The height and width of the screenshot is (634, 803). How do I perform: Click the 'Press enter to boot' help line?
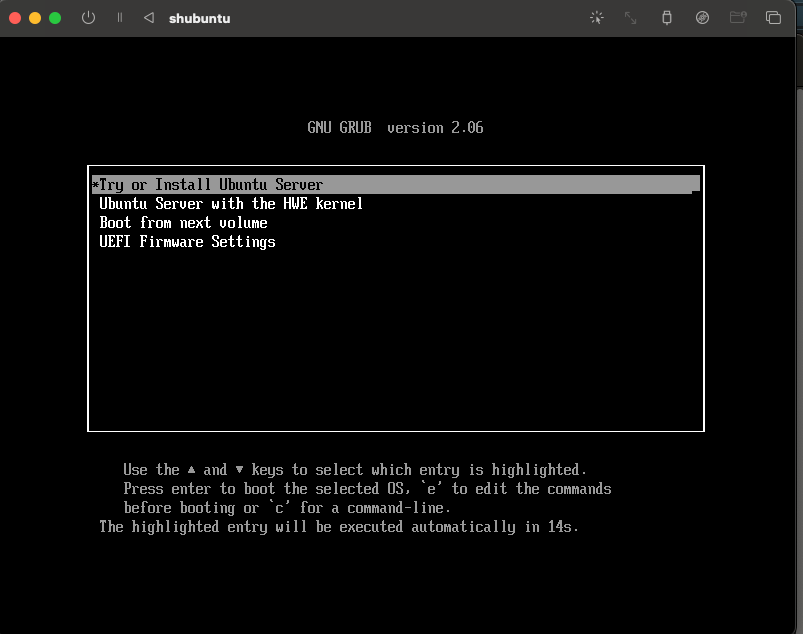[367, 489]
